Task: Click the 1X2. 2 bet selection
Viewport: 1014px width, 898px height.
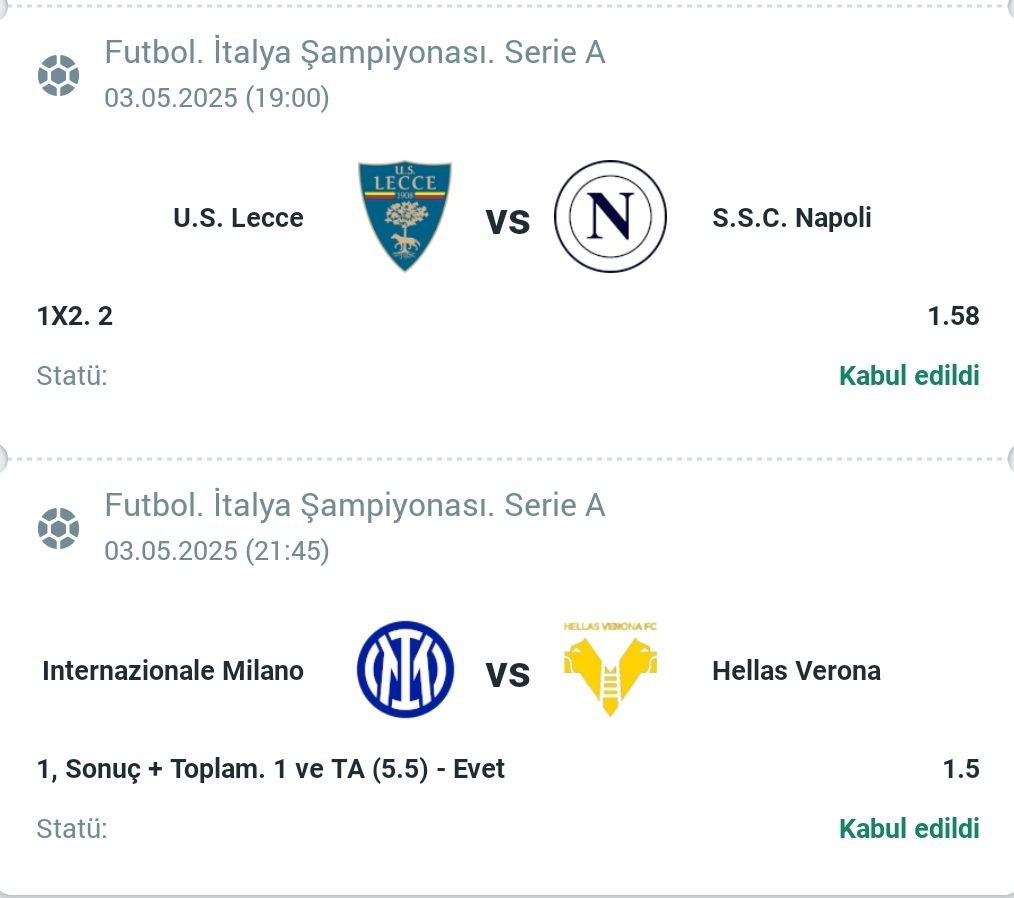Action: click(75, 316)
